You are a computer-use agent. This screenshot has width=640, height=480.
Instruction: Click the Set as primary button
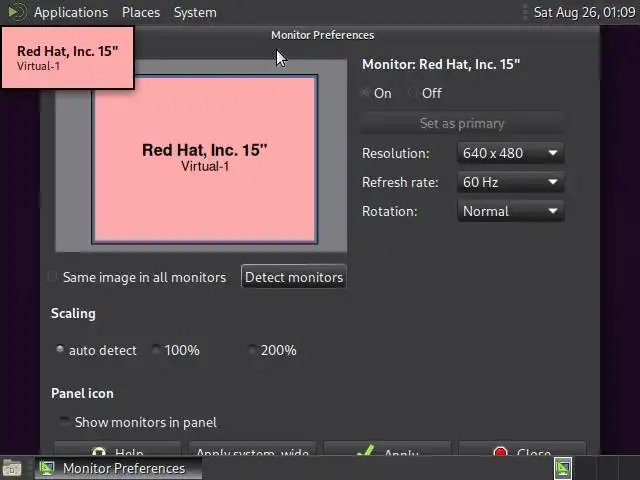point(462,123)
